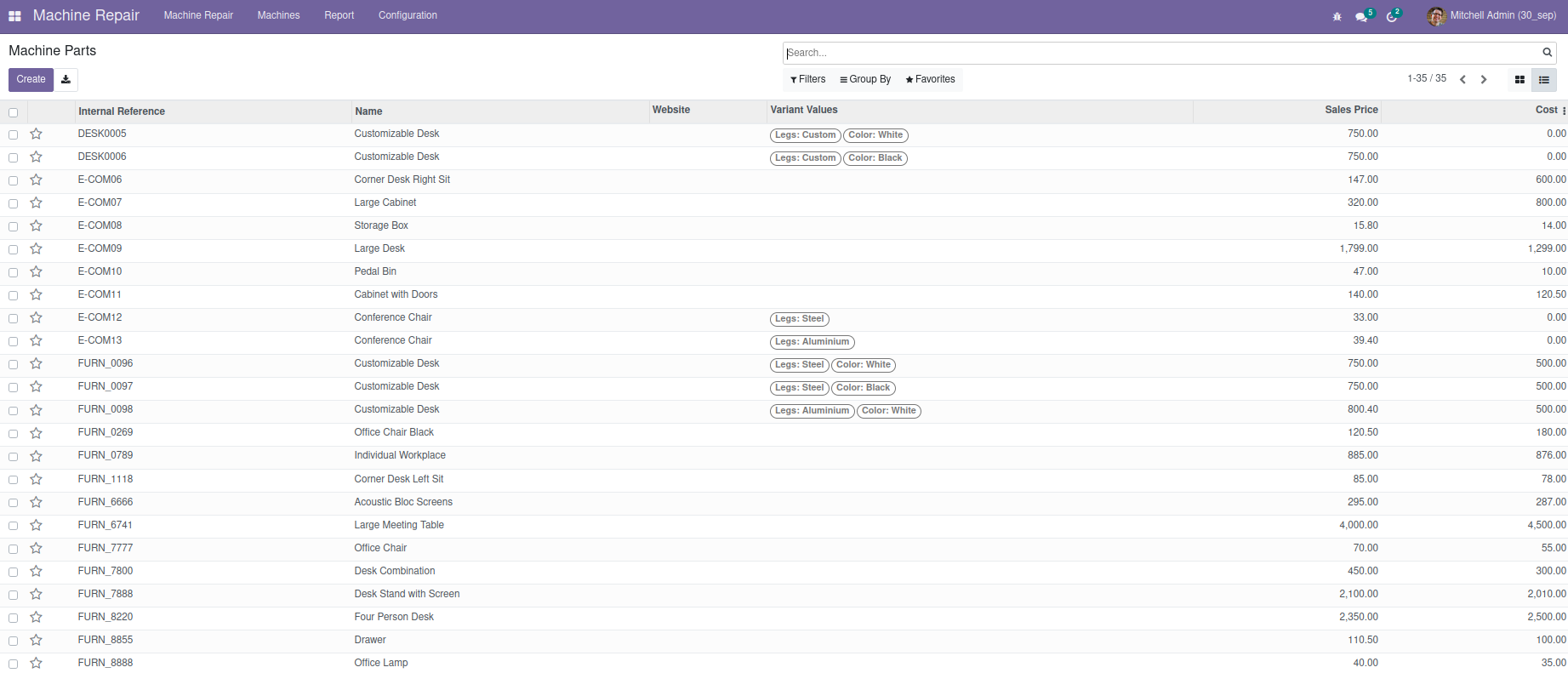1568x673 pixels.
Task: Open the Group By dropdown
Action: coord(865,79)
